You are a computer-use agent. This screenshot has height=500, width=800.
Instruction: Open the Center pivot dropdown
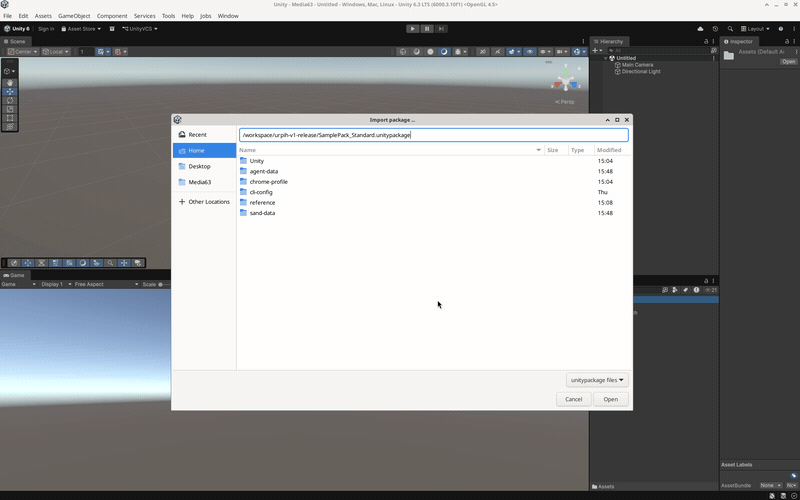pyautogui.click(x=23, y=52)
